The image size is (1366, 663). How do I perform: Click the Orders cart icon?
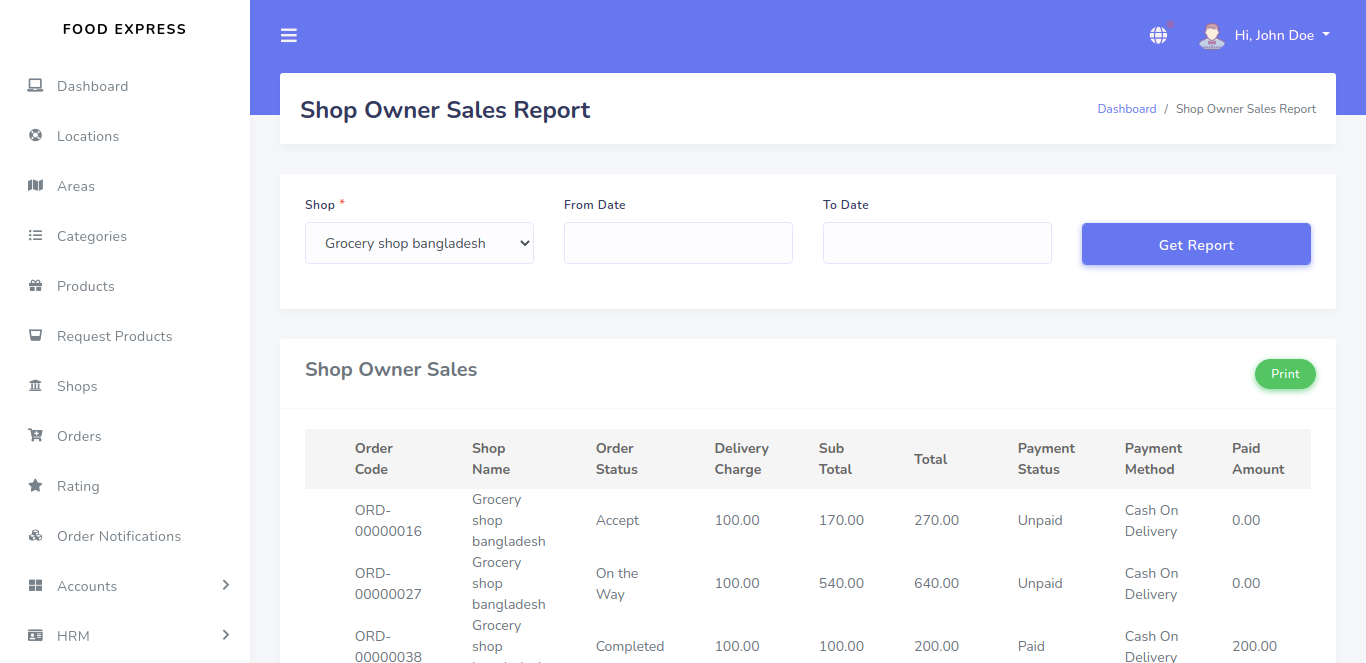[x=36, y=436]
